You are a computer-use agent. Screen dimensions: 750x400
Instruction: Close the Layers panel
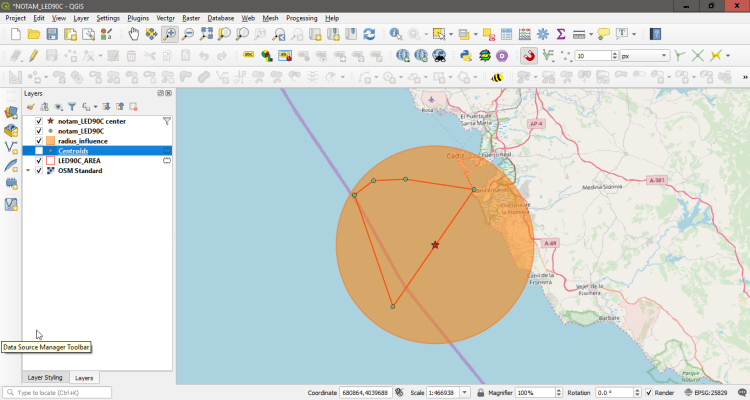coord(168,93)
